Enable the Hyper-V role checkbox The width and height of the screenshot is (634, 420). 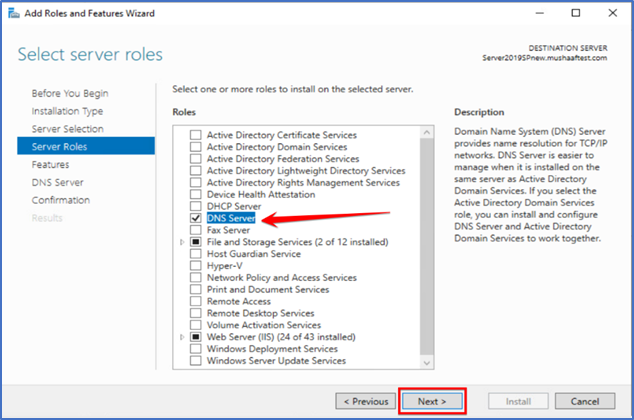pos(196,266)
